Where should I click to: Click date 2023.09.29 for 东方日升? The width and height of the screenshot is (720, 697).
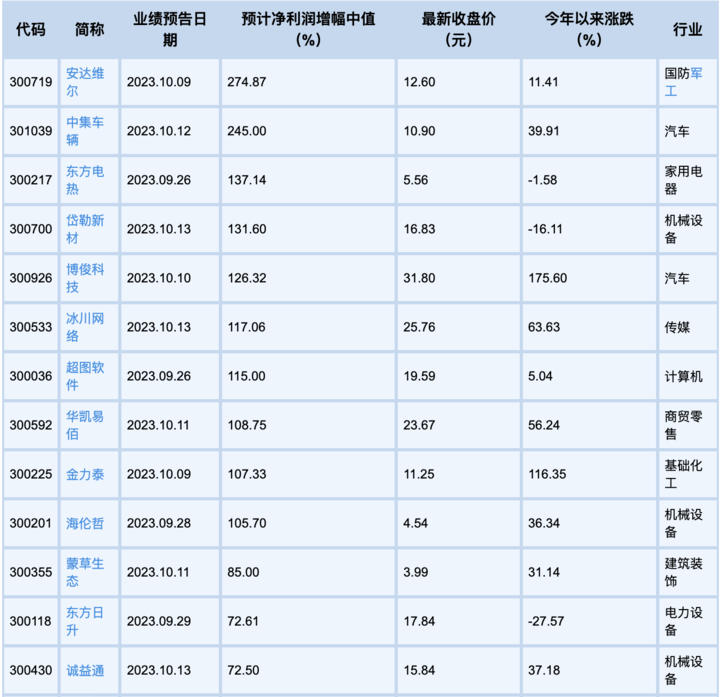159,621
